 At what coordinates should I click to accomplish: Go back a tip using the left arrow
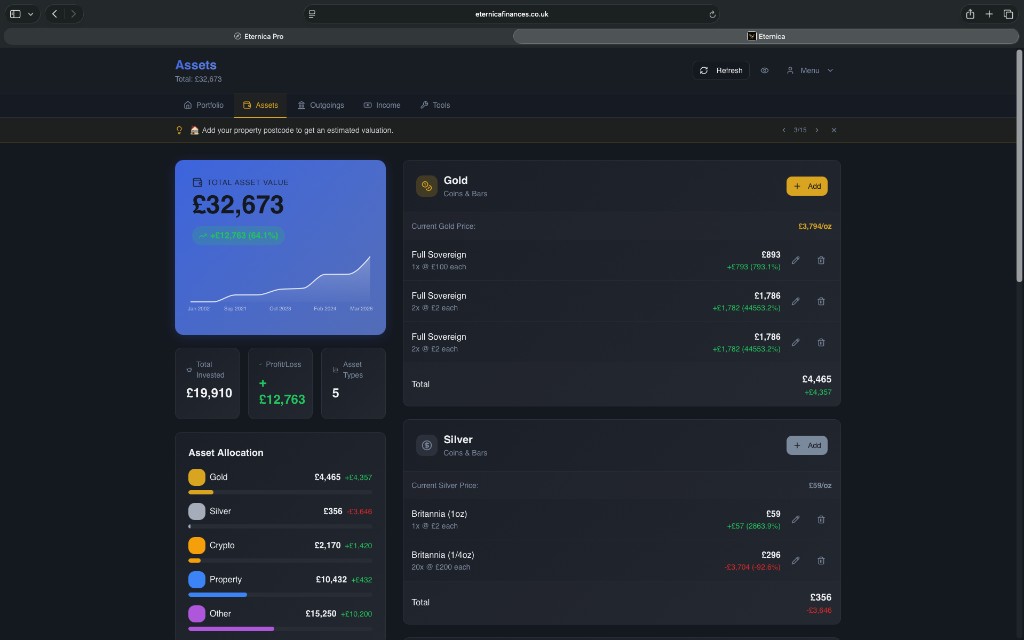click(x=784, y=130)
